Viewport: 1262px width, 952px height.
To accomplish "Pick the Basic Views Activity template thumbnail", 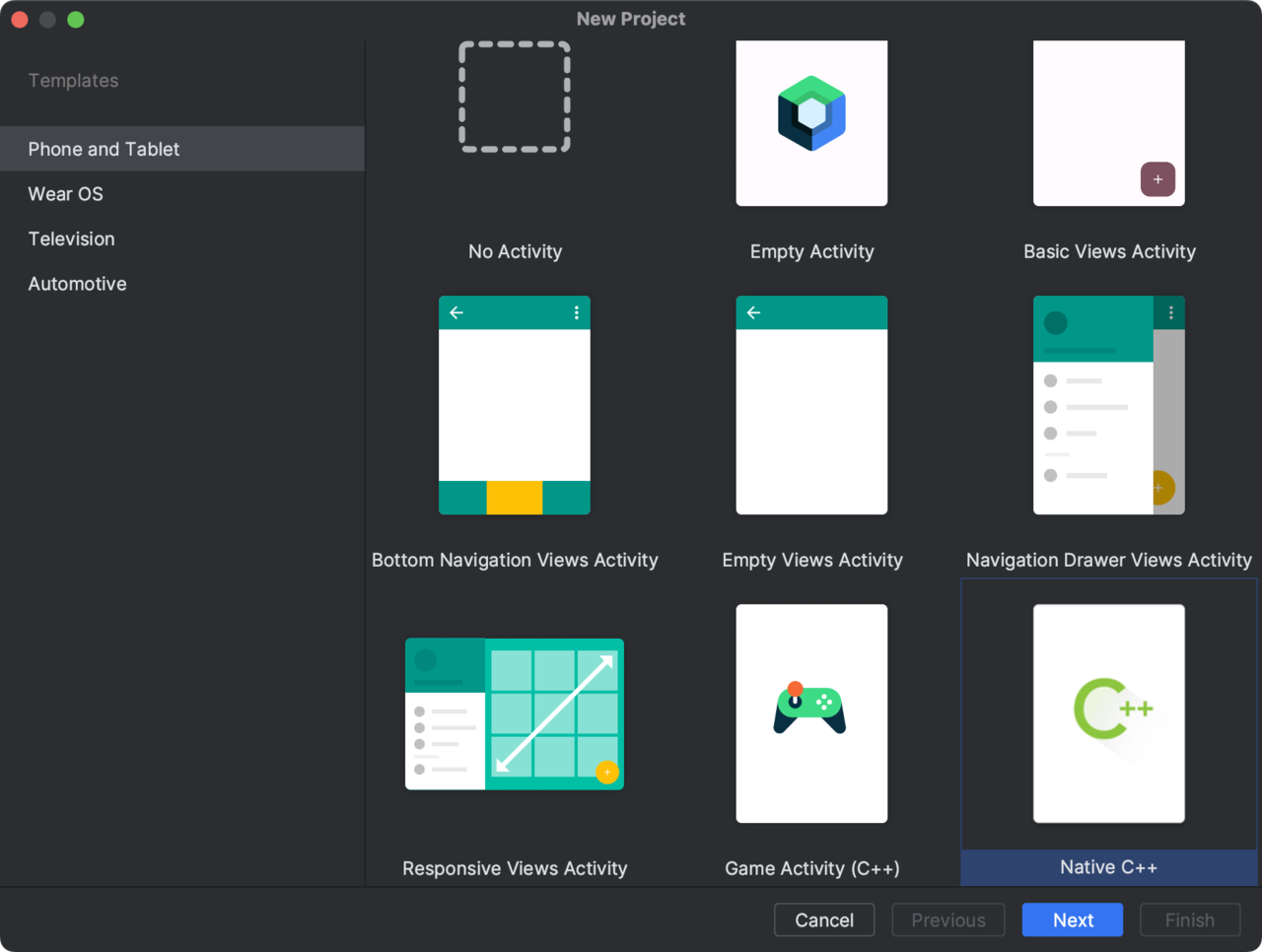I will [x=1108, y=123].
